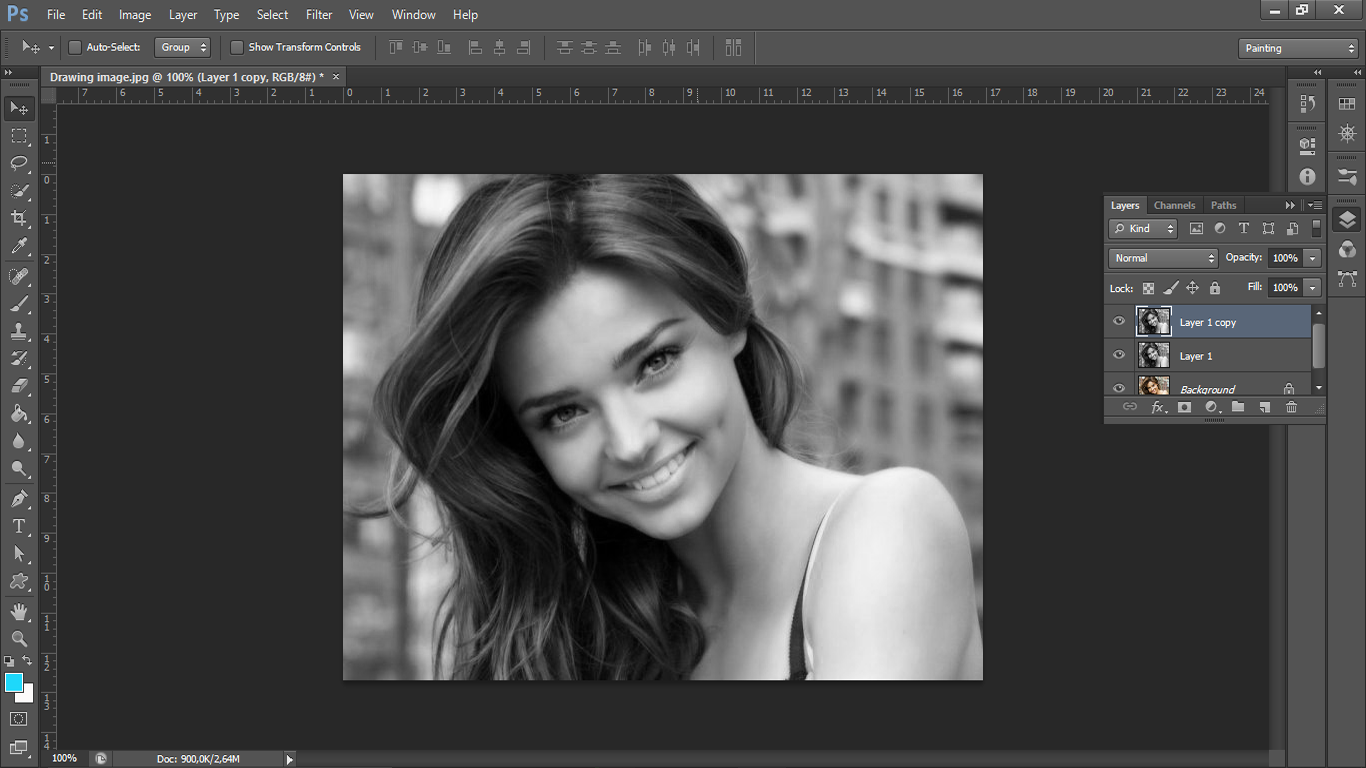Click the cyan foreground color swatch
Screen dimensions: 1366x768
point(14,682)
